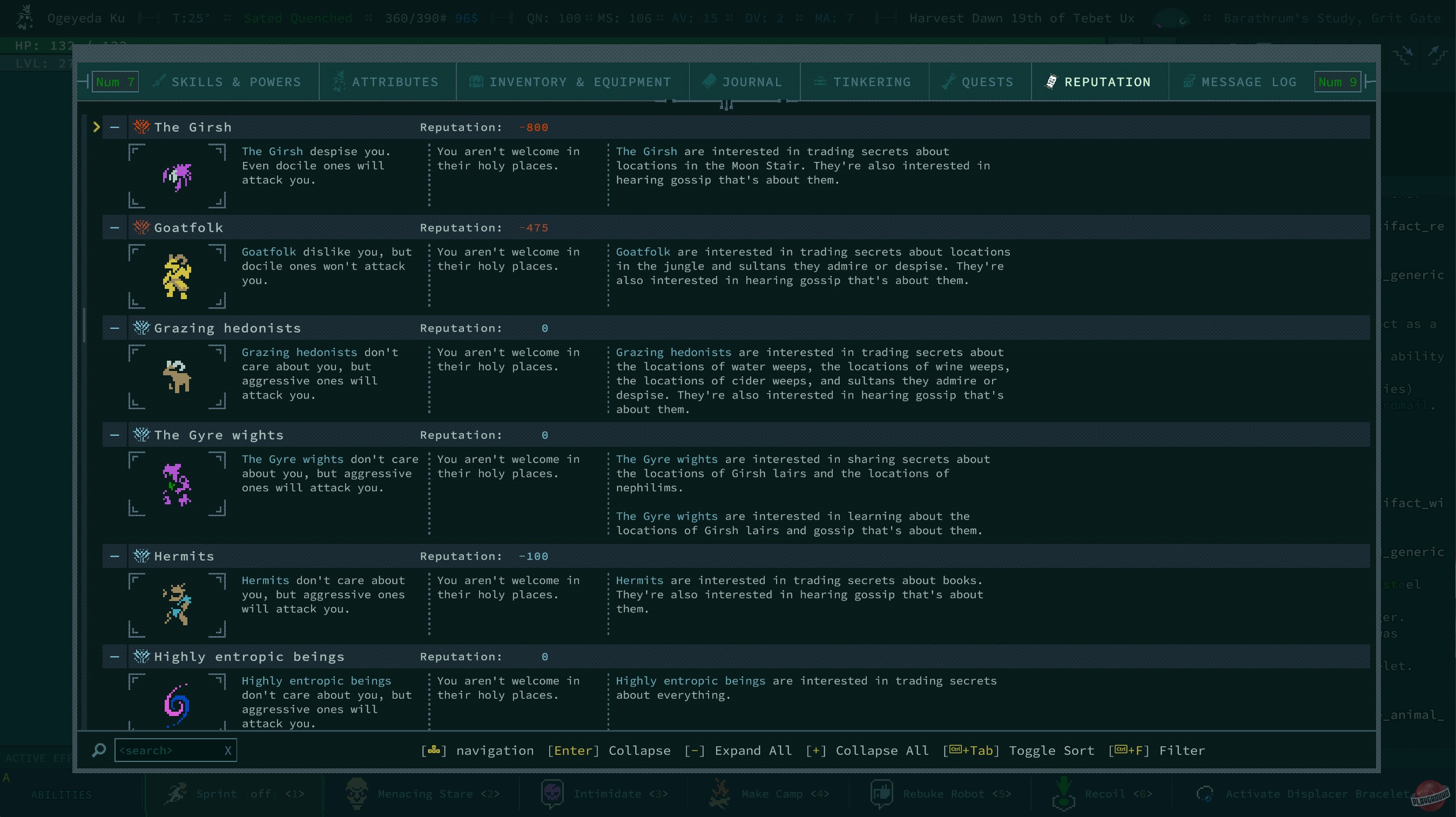Collapse the Goatfolk reputation section
Screen dimensions: 1456x817
click(114, 227)
